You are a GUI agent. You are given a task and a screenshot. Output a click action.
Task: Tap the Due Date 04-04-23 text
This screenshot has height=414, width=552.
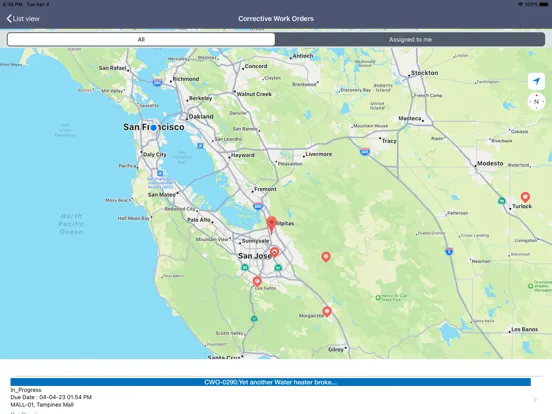click(51, 397)
